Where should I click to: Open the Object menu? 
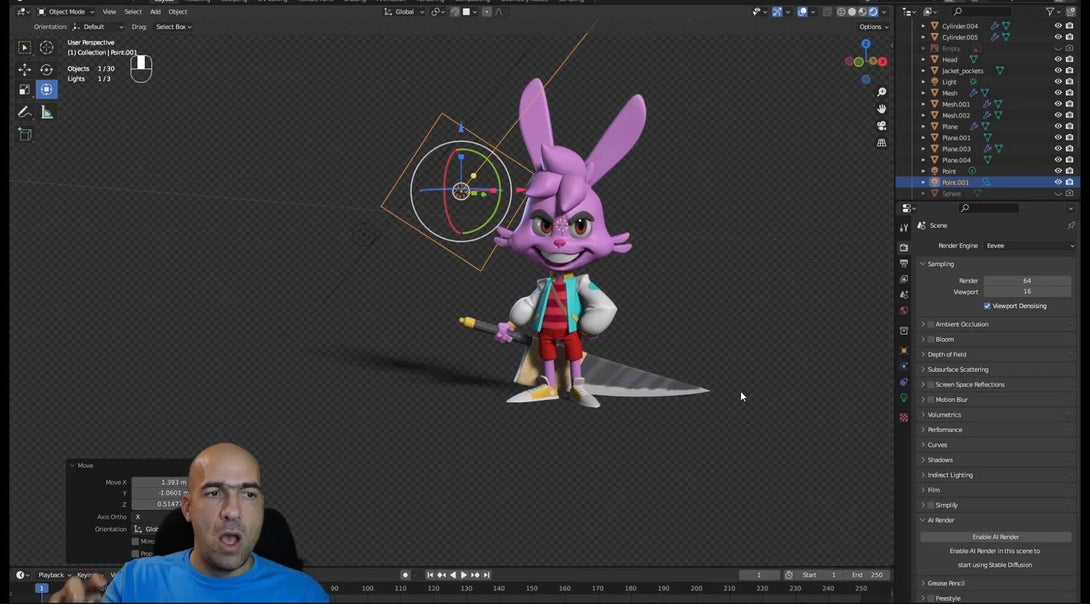(x=177, y=12)
